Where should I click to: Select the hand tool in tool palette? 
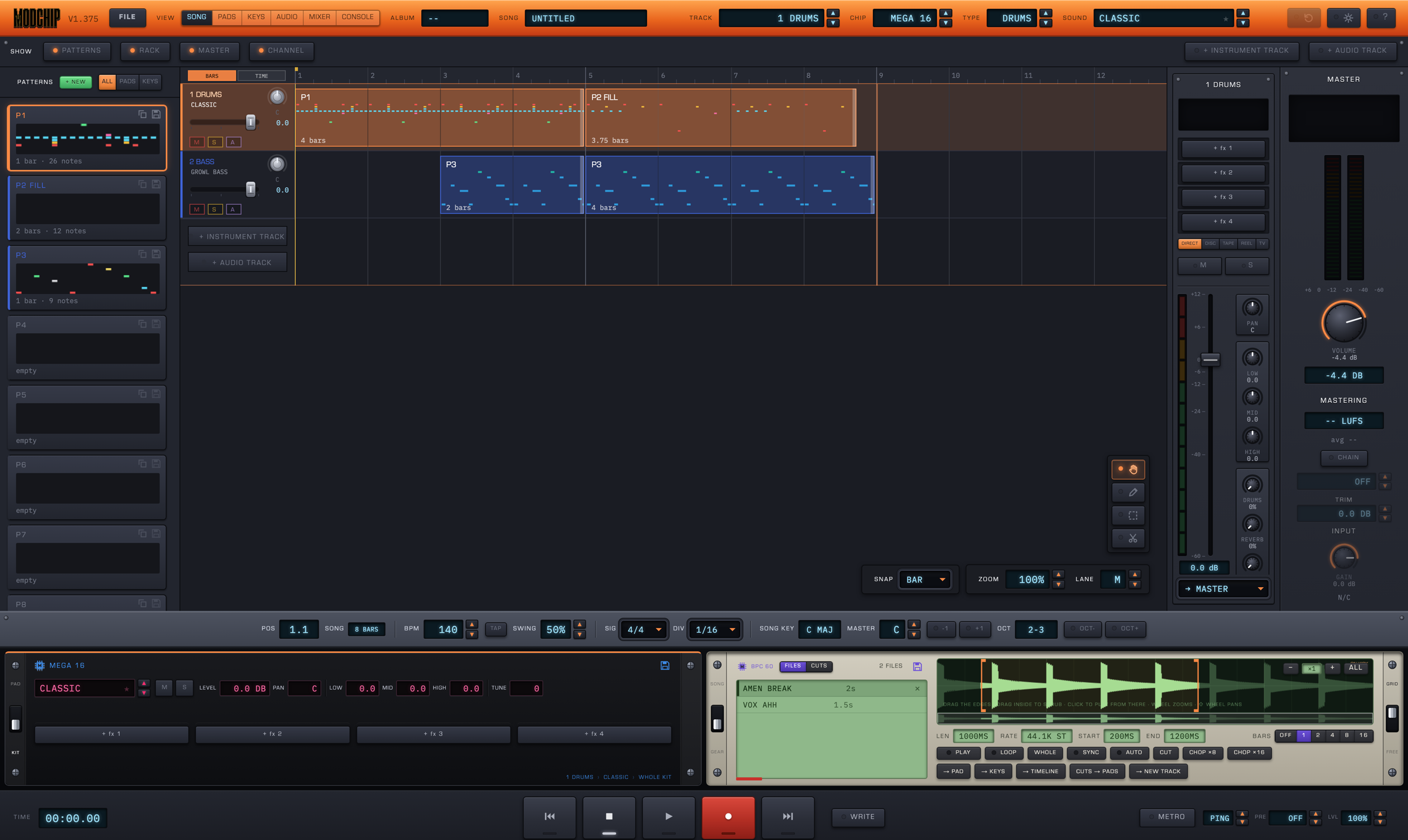1128,469
